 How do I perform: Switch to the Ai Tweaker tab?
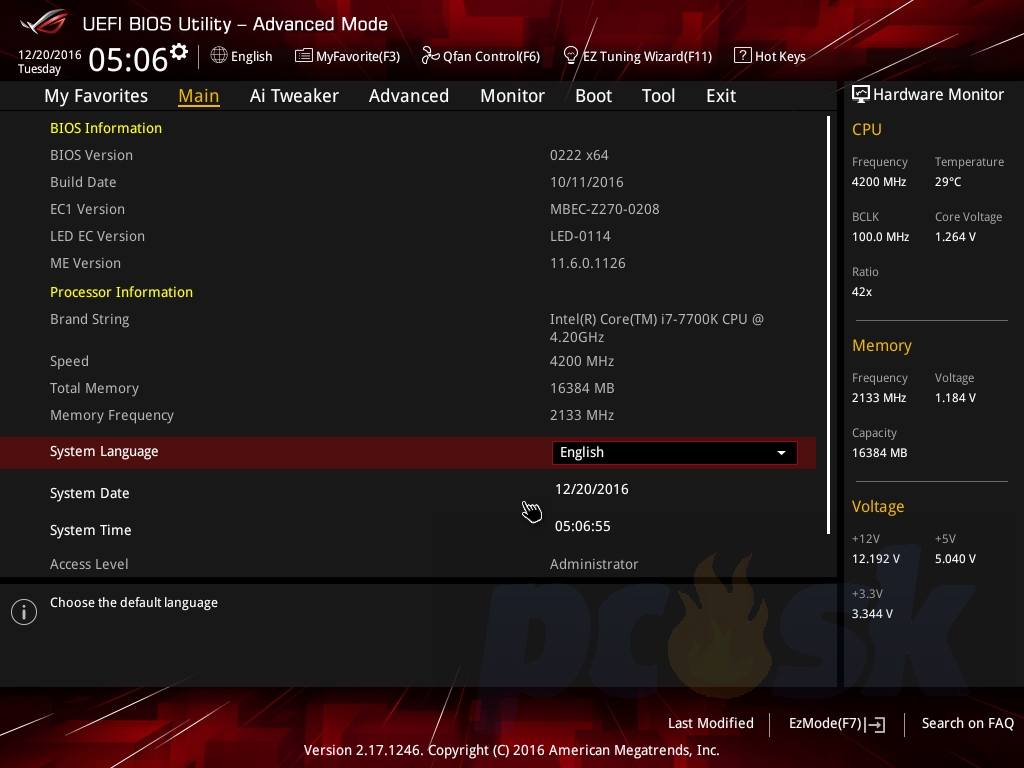(294, 96)
